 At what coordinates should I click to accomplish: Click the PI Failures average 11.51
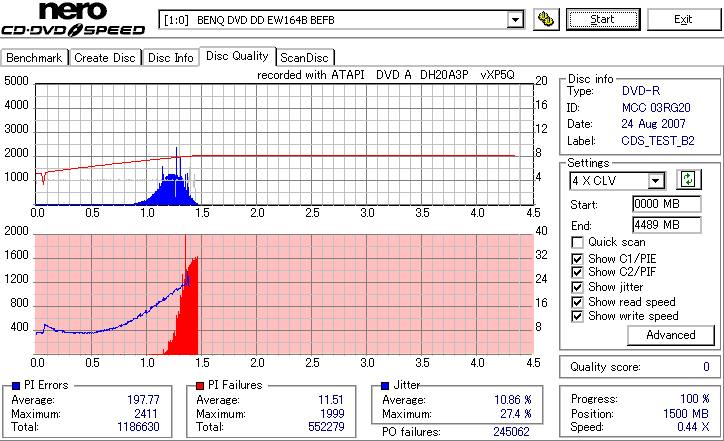(x=331, y=400)
